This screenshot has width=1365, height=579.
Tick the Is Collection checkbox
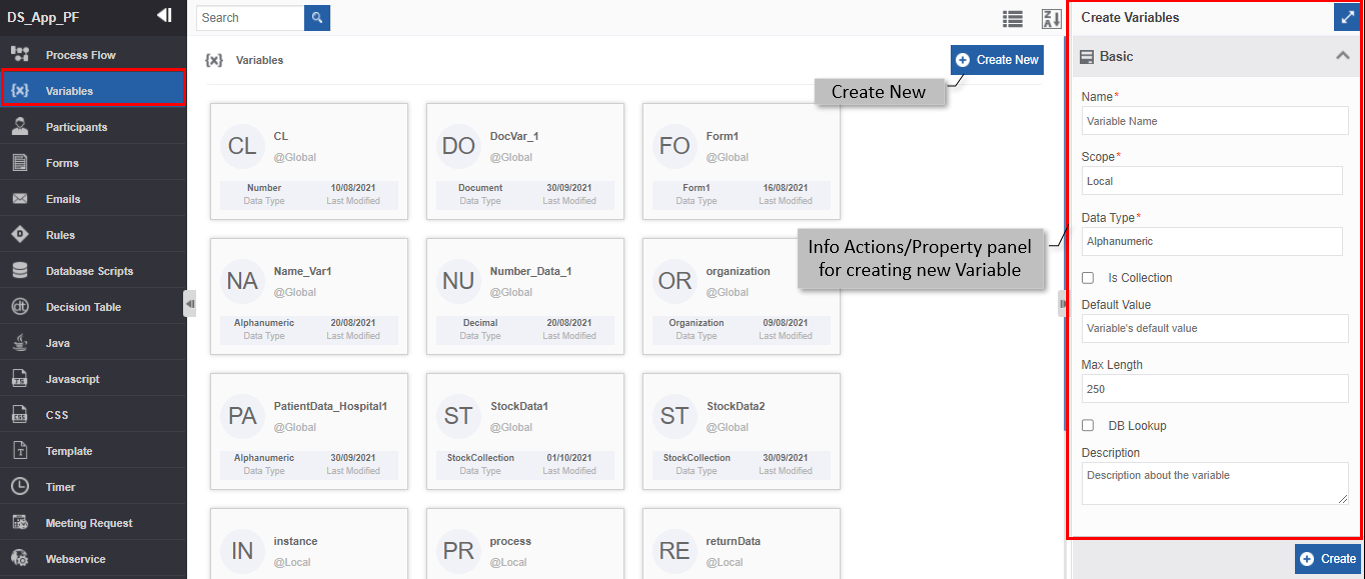[x=1088, y=278]
